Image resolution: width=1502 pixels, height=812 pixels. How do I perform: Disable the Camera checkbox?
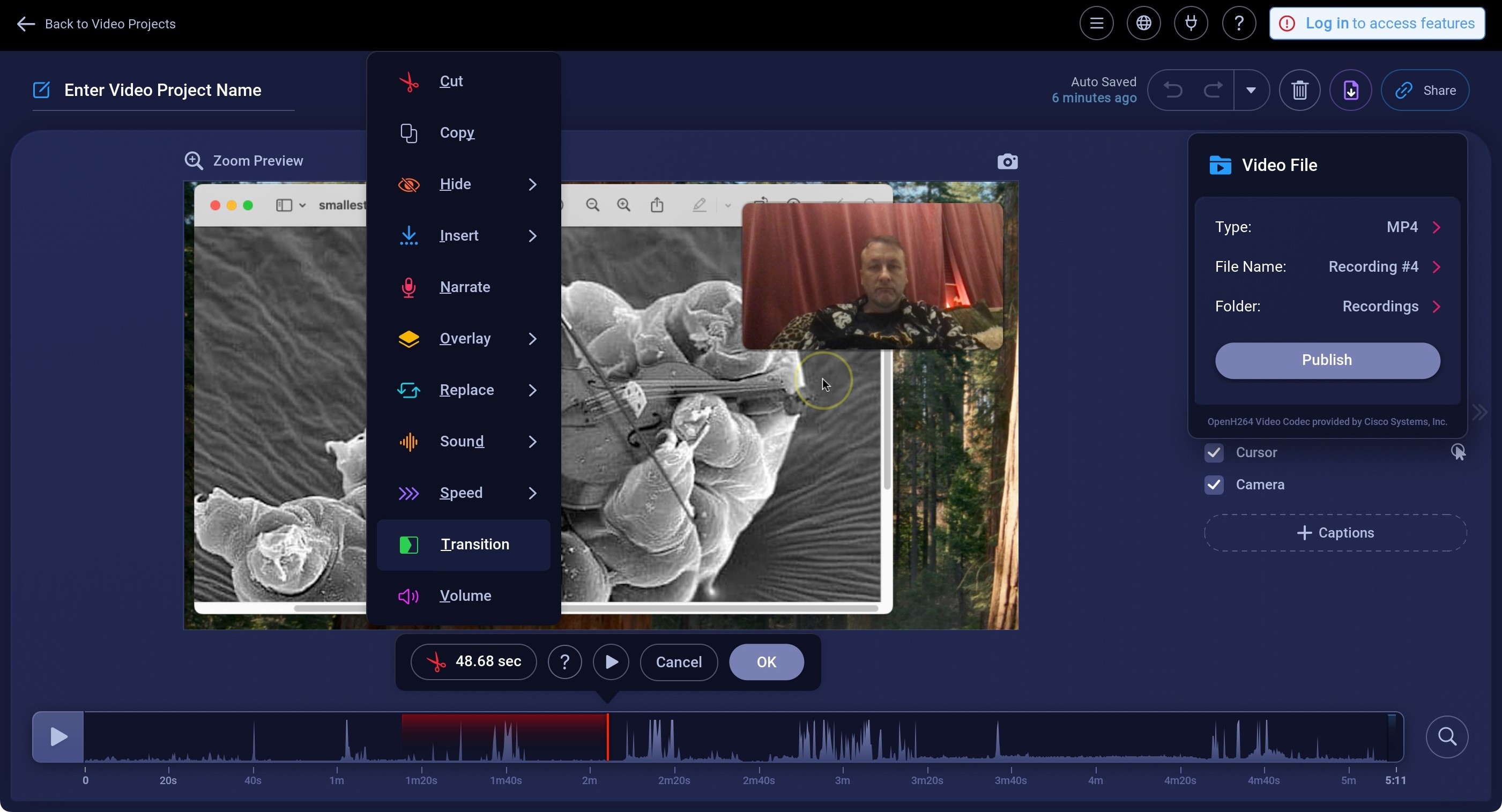1214,485
